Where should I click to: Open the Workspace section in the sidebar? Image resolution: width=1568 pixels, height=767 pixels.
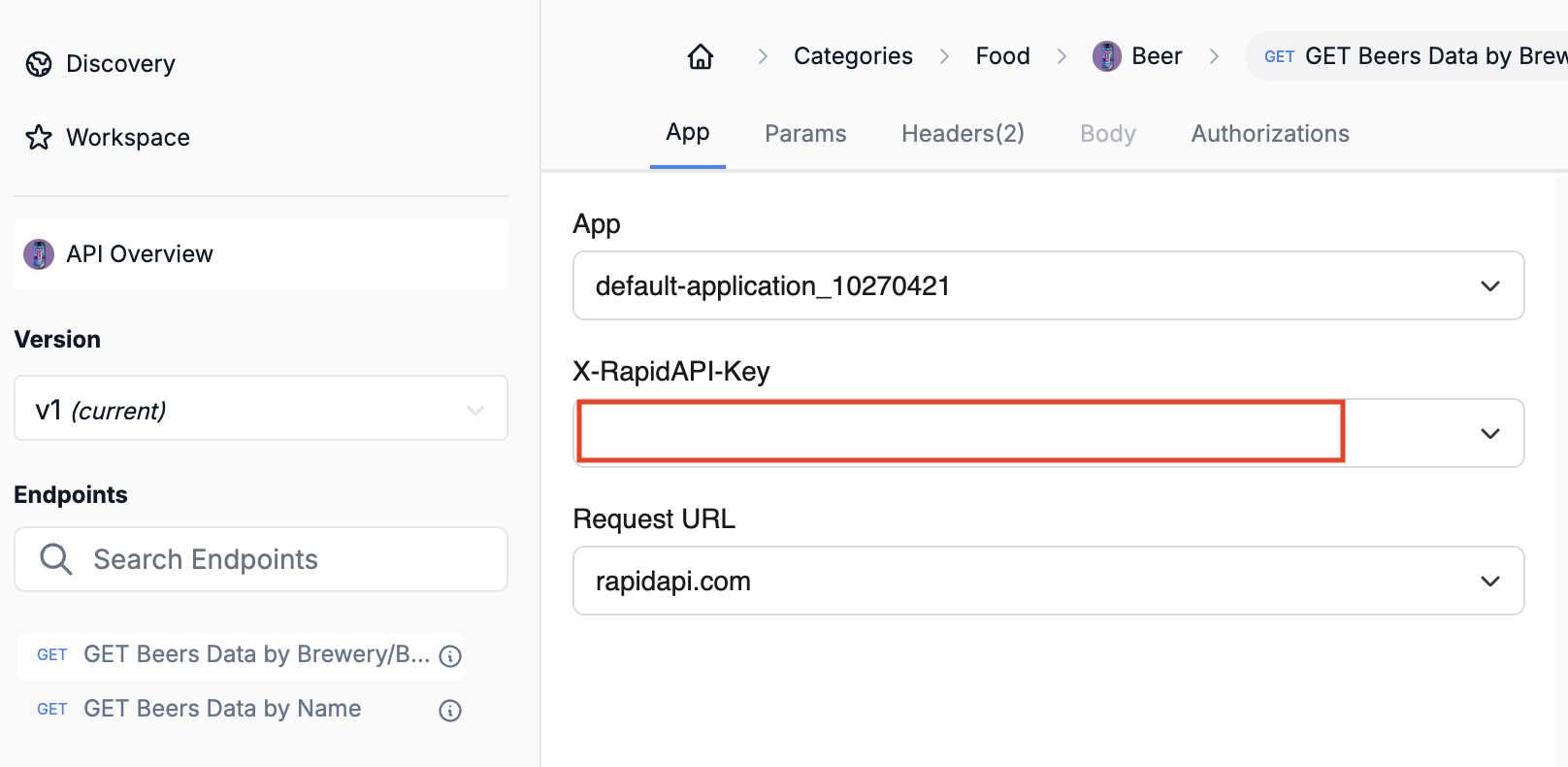[x=108, y=138]
